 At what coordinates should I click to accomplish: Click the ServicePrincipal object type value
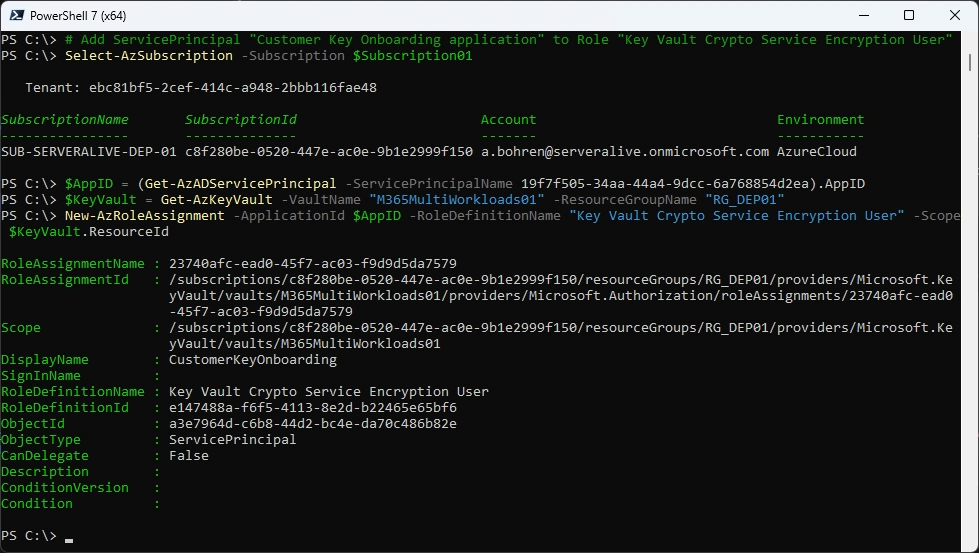233,439
